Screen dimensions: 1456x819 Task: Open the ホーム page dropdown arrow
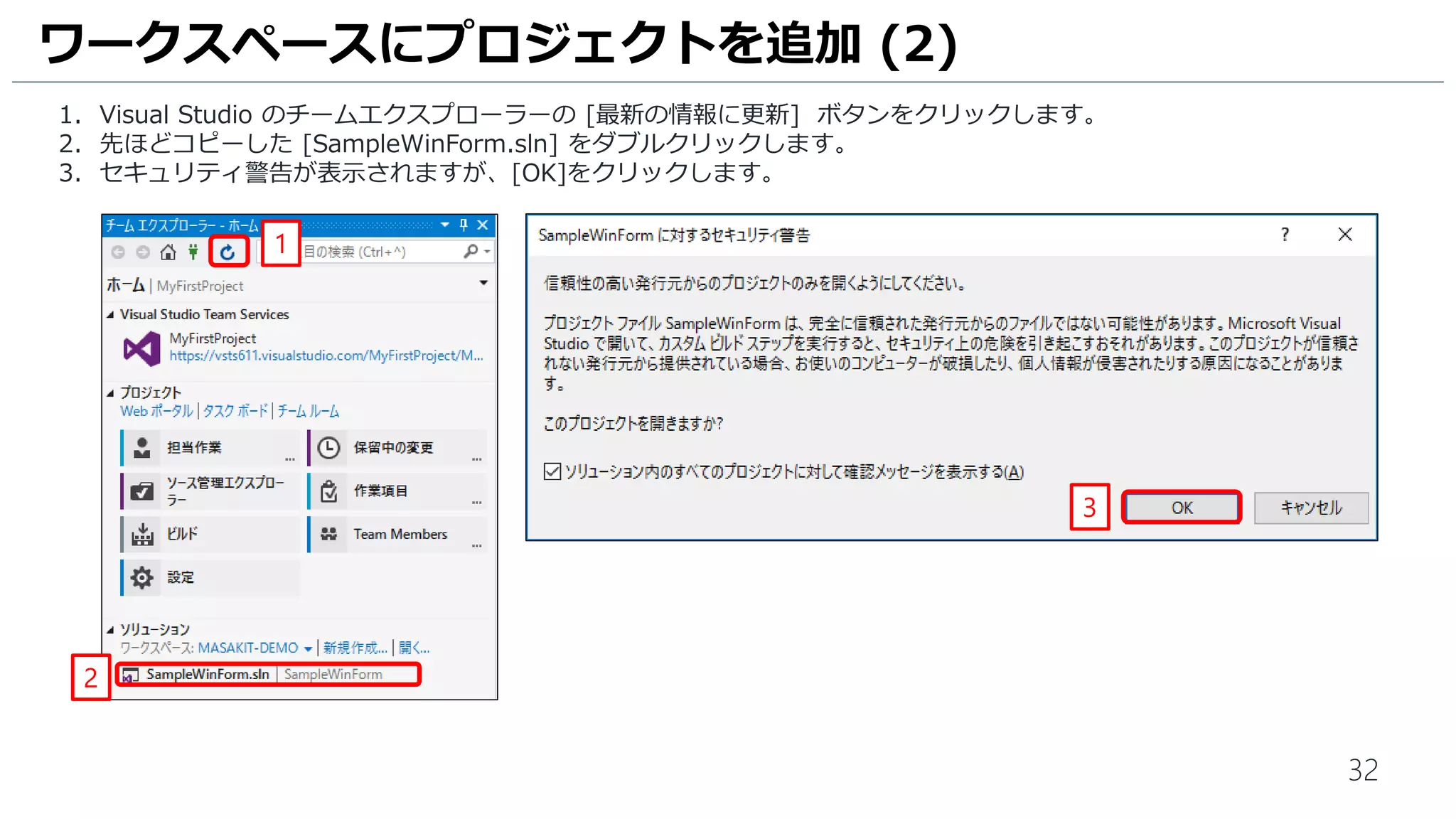pos(483,283)
